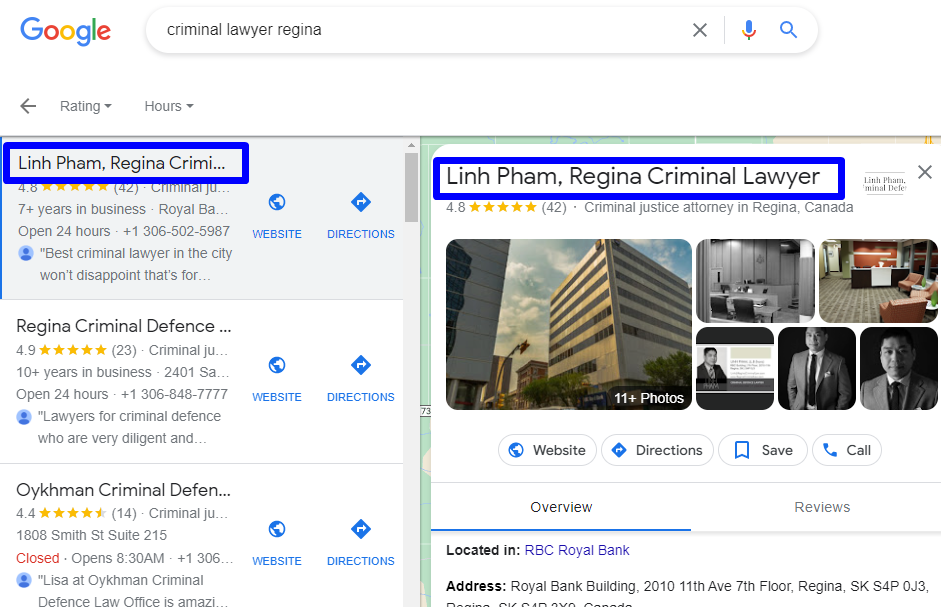Open the Rating filter dropdown

[86, 106]
